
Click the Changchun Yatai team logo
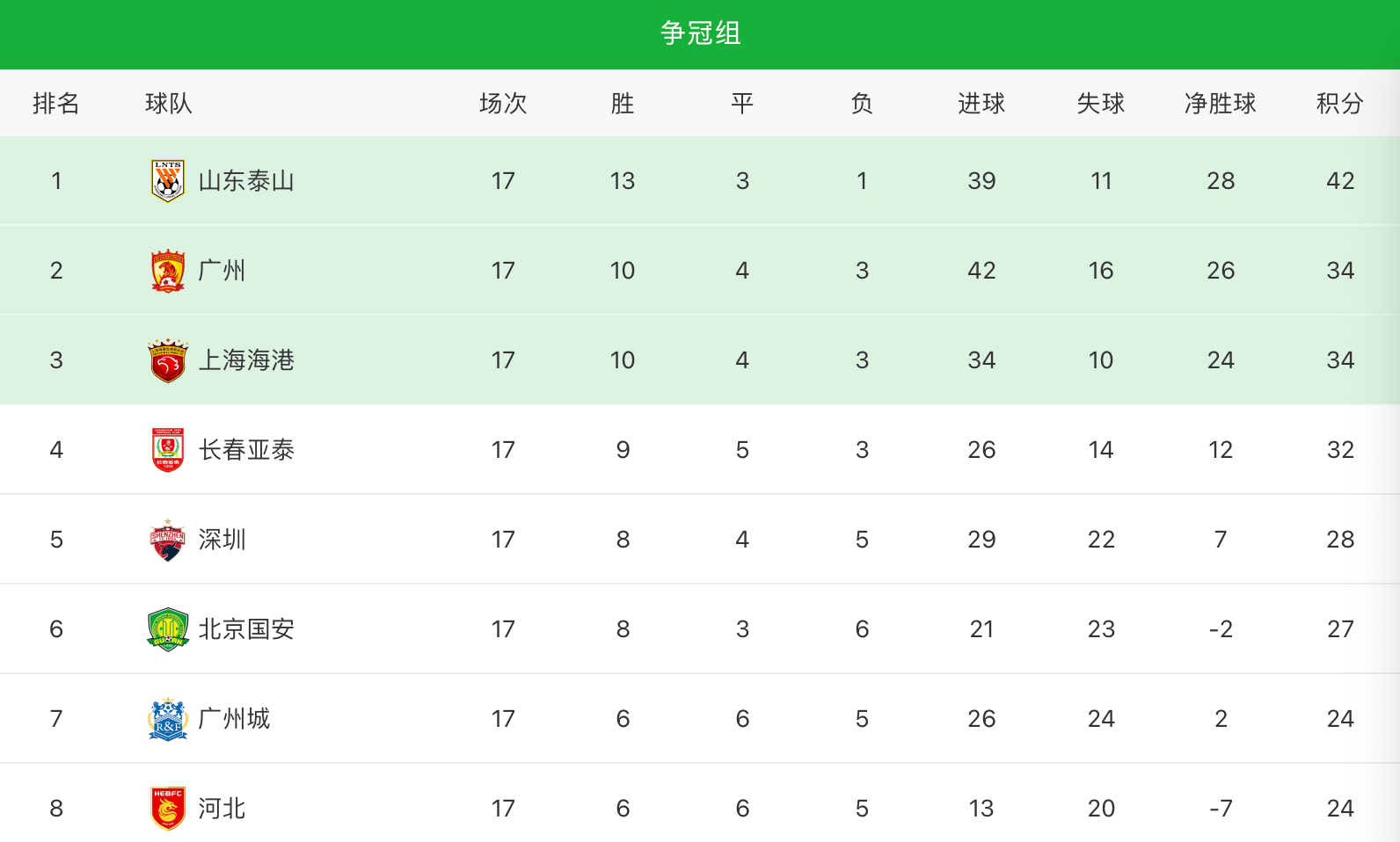point(167,450)
